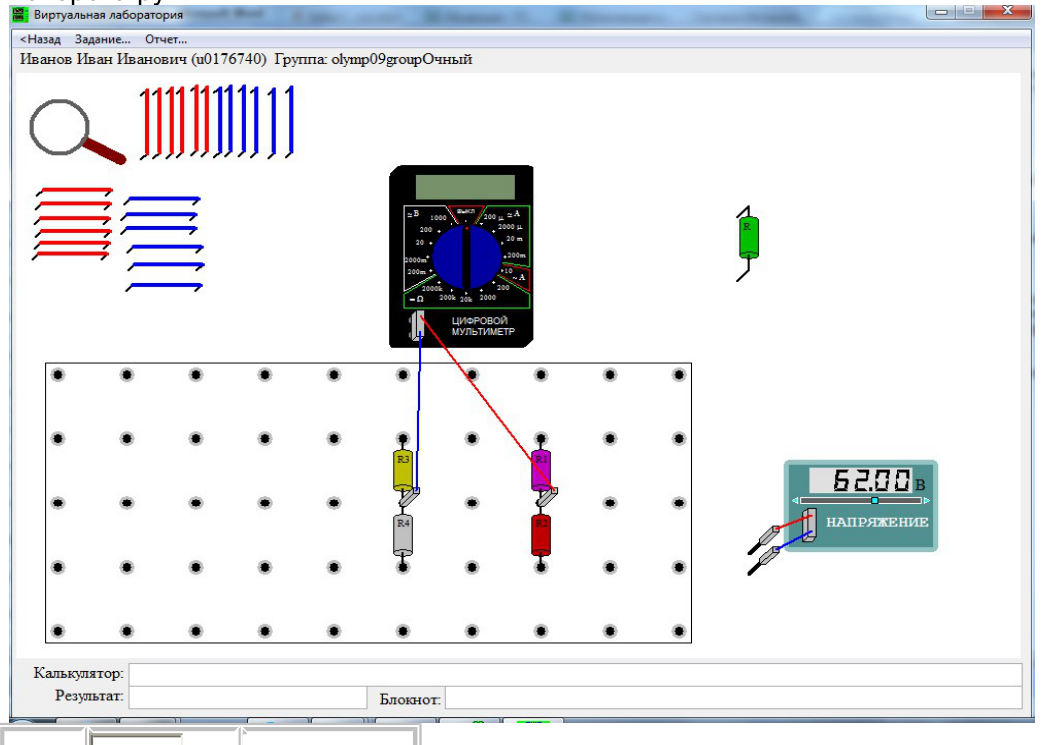Click the multimeter probe tip at R3
Viewport: 1043px width, 745px height.
[409, 496]
